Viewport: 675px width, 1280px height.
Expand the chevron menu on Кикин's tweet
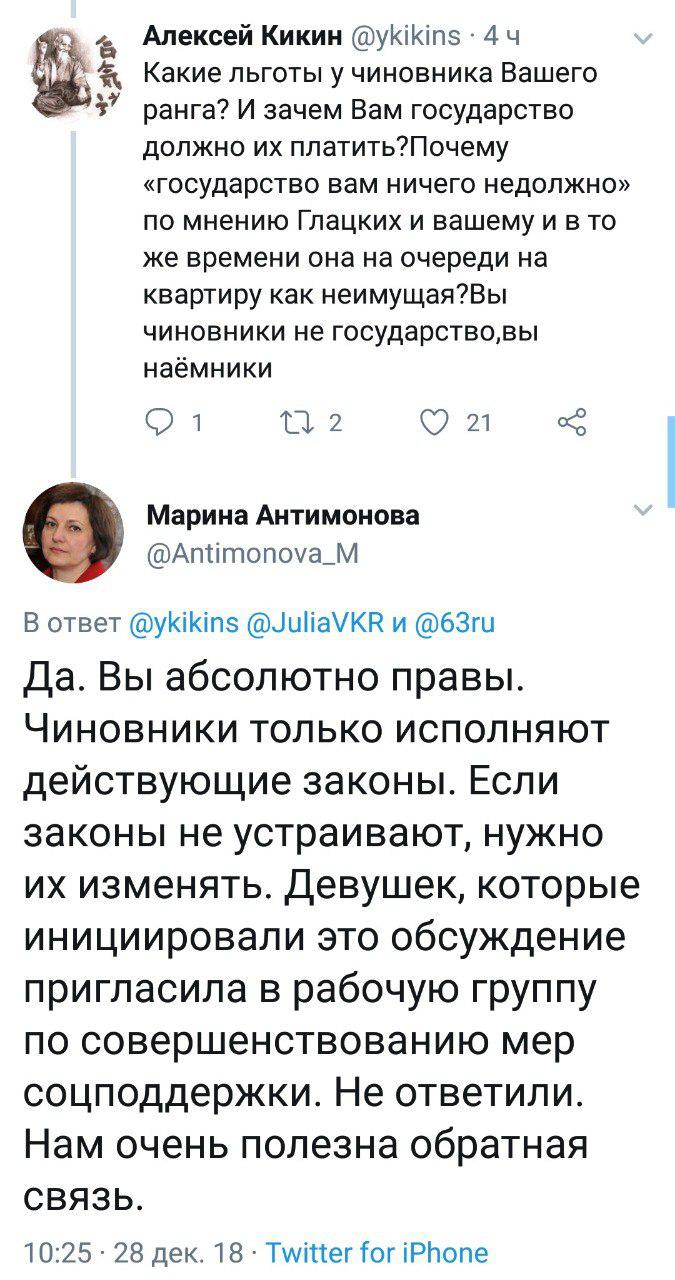[644, 40]
